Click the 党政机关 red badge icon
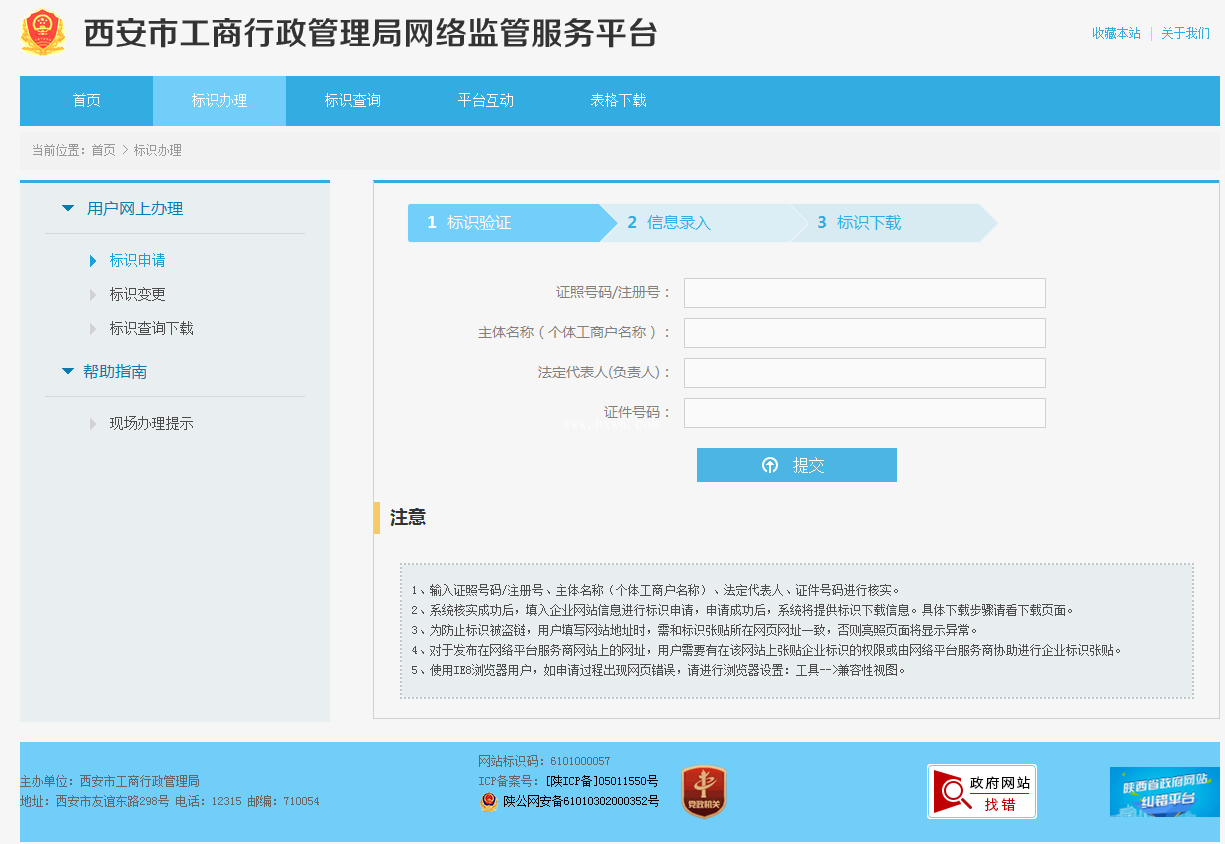The width and height of the screenshot is (1225, 844). point(704,791)
